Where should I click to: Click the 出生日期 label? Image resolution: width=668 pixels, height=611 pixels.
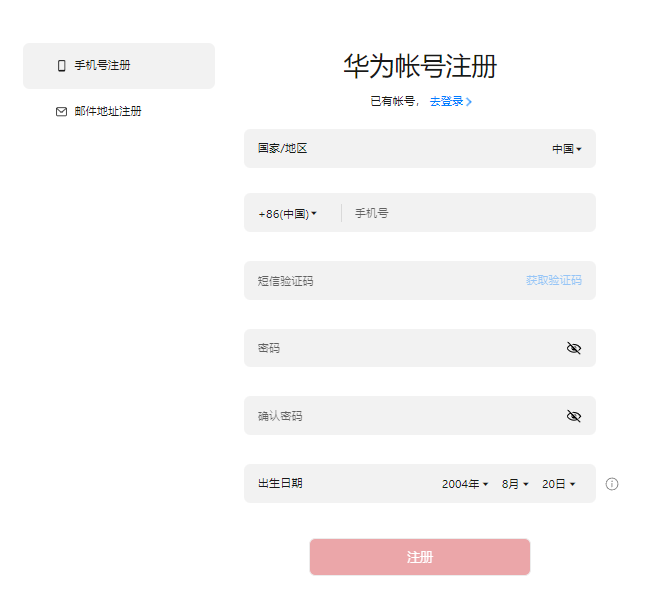pyautogui.click(x=280, y=484)
